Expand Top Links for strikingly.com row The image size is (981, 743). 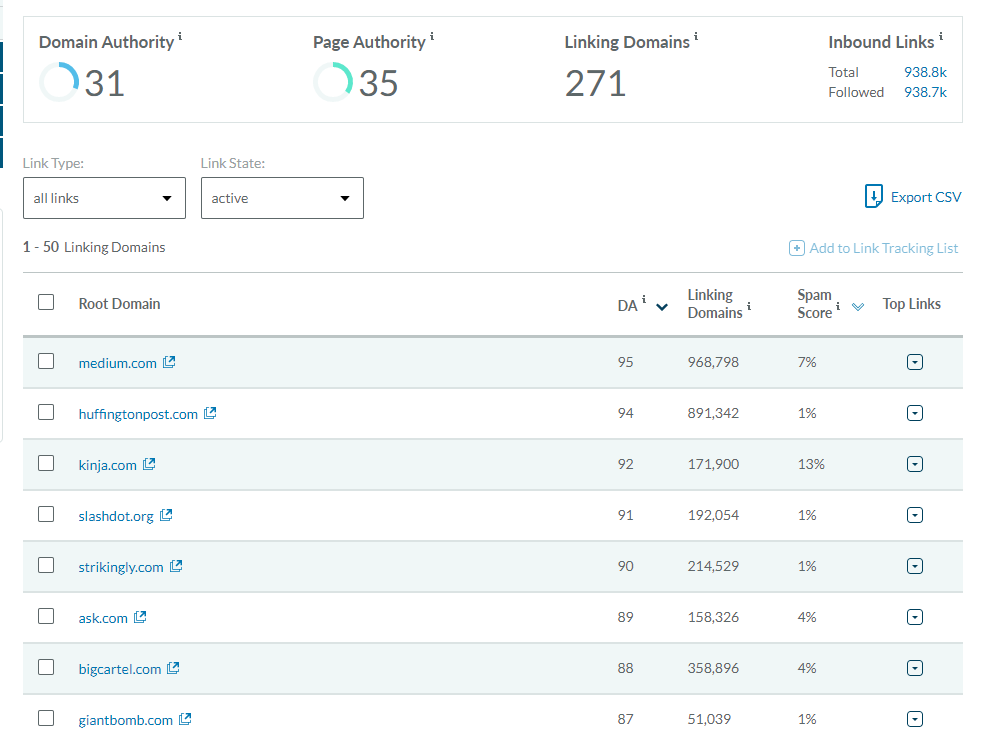tap(914, 566)
